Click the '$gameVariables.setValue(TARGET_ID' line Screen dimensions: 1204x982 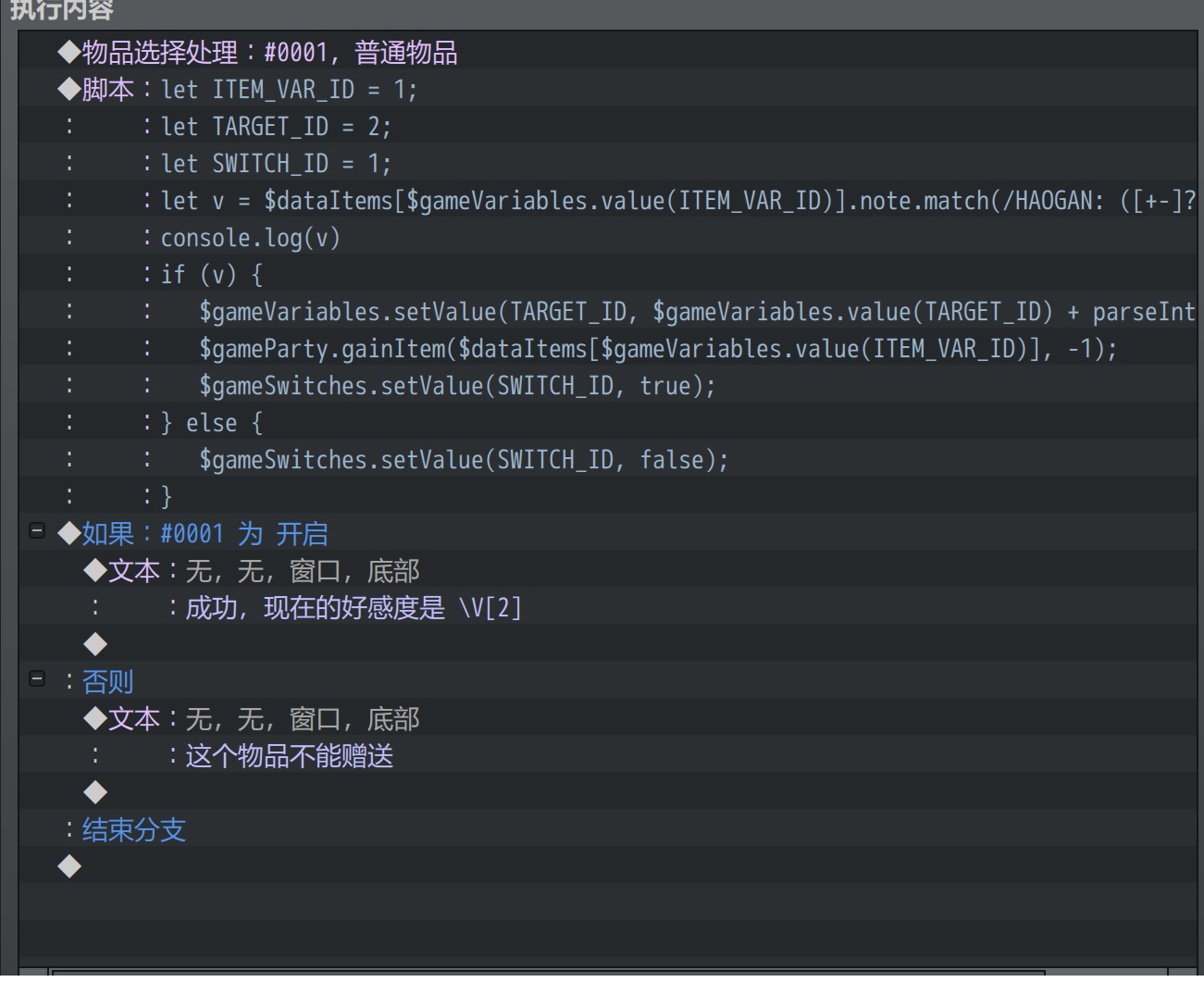click(608, 310)
